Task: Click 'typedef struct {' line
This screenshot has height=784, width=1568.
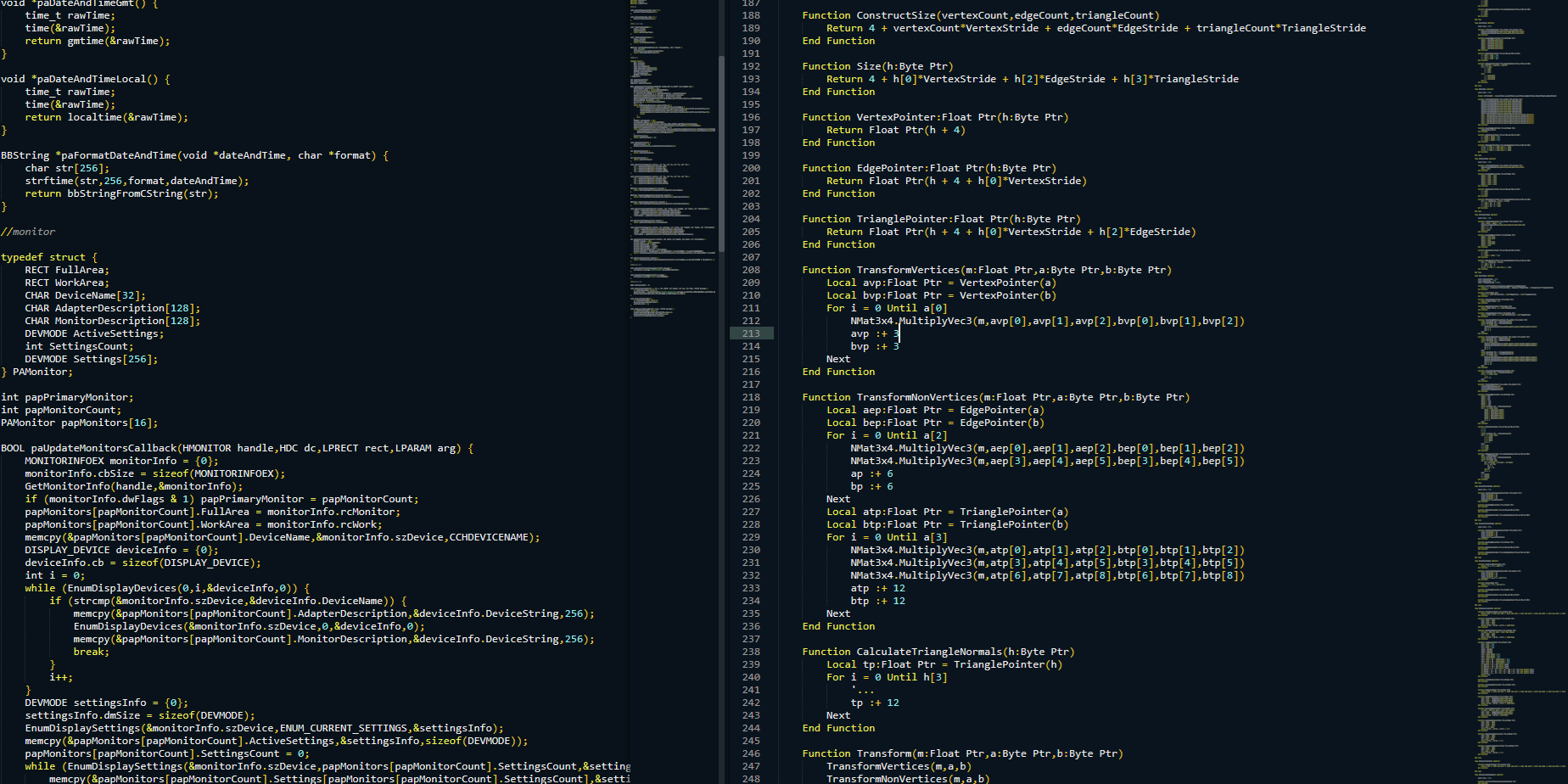Action: [49, 257]
